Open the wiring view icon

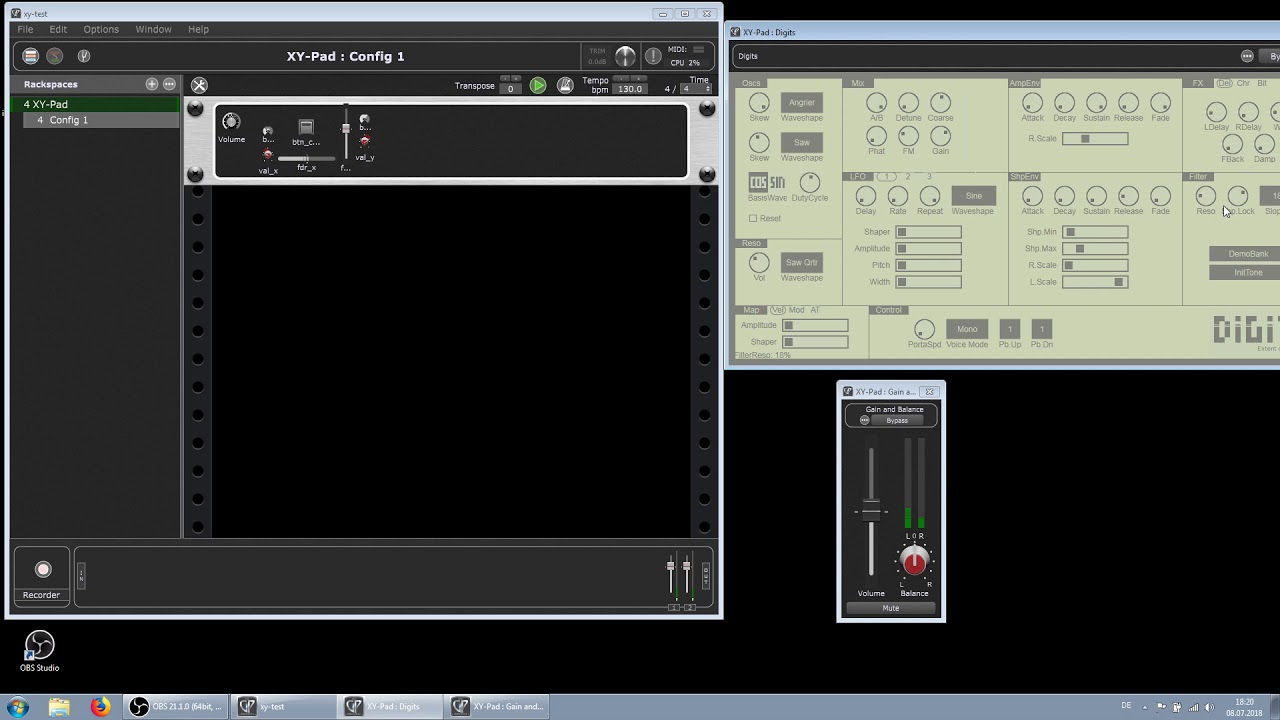click(55, 56)
